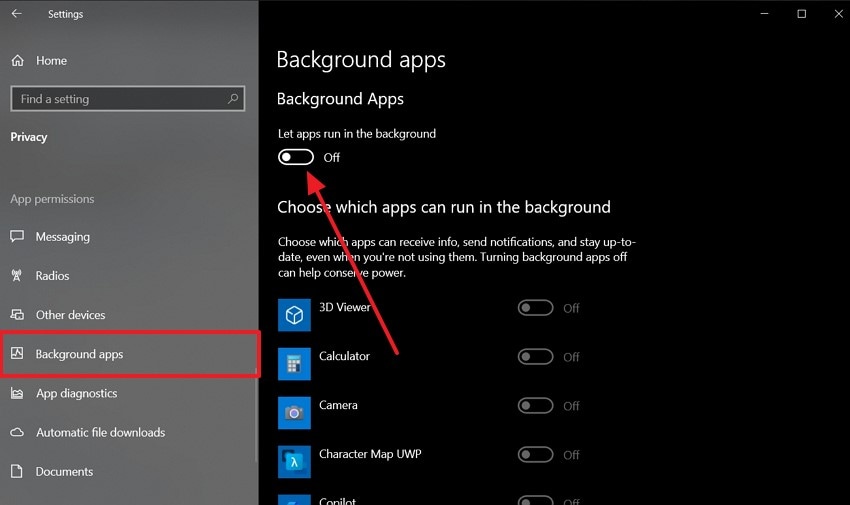Image resolution: width=850 pixels, height=505 pixels.
Task: Select Other devices in sidebar
Action: click(70, 315)
